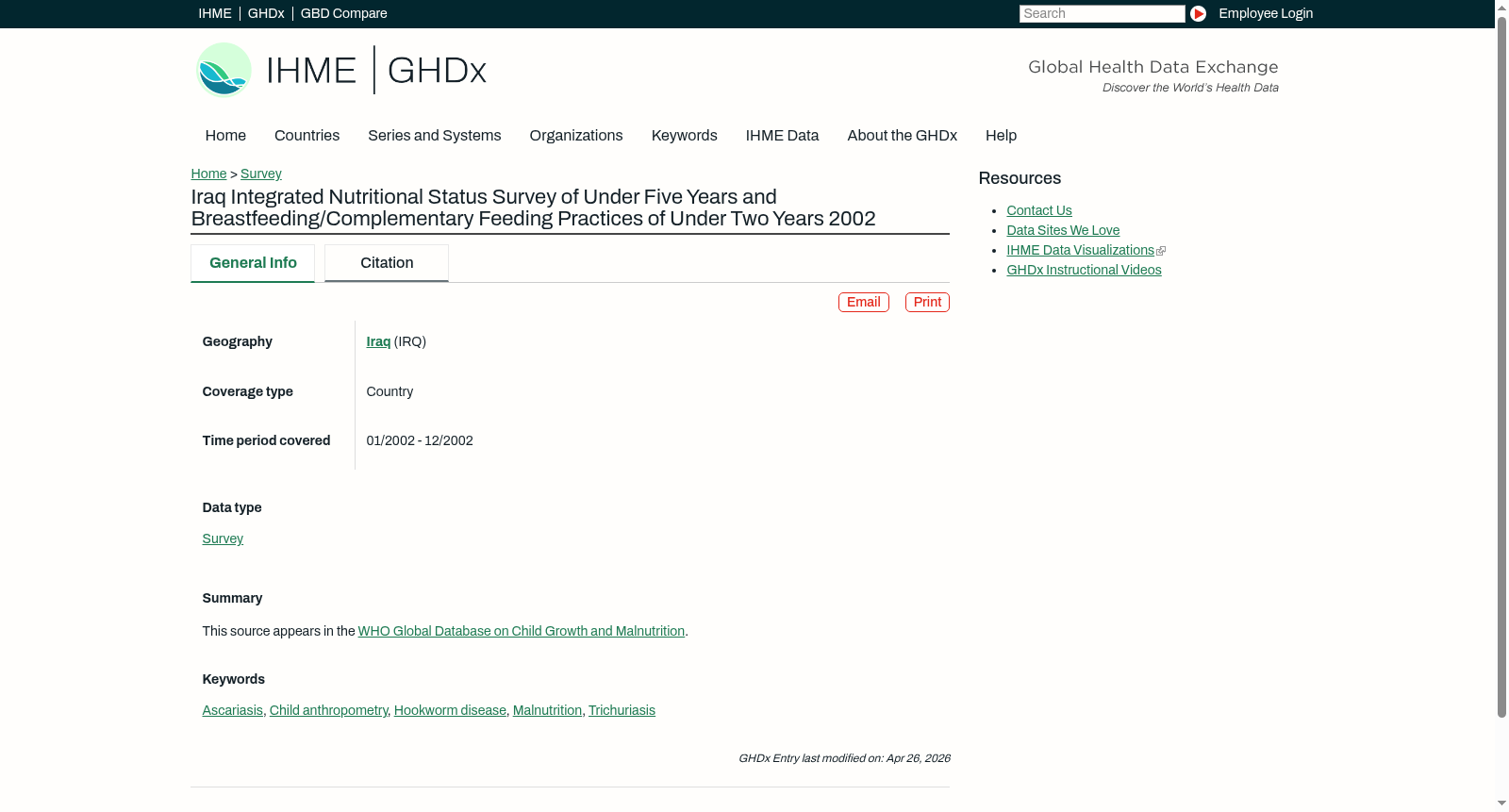
Task: Click the scrollbar up arrow
Action: [1501, 7]
